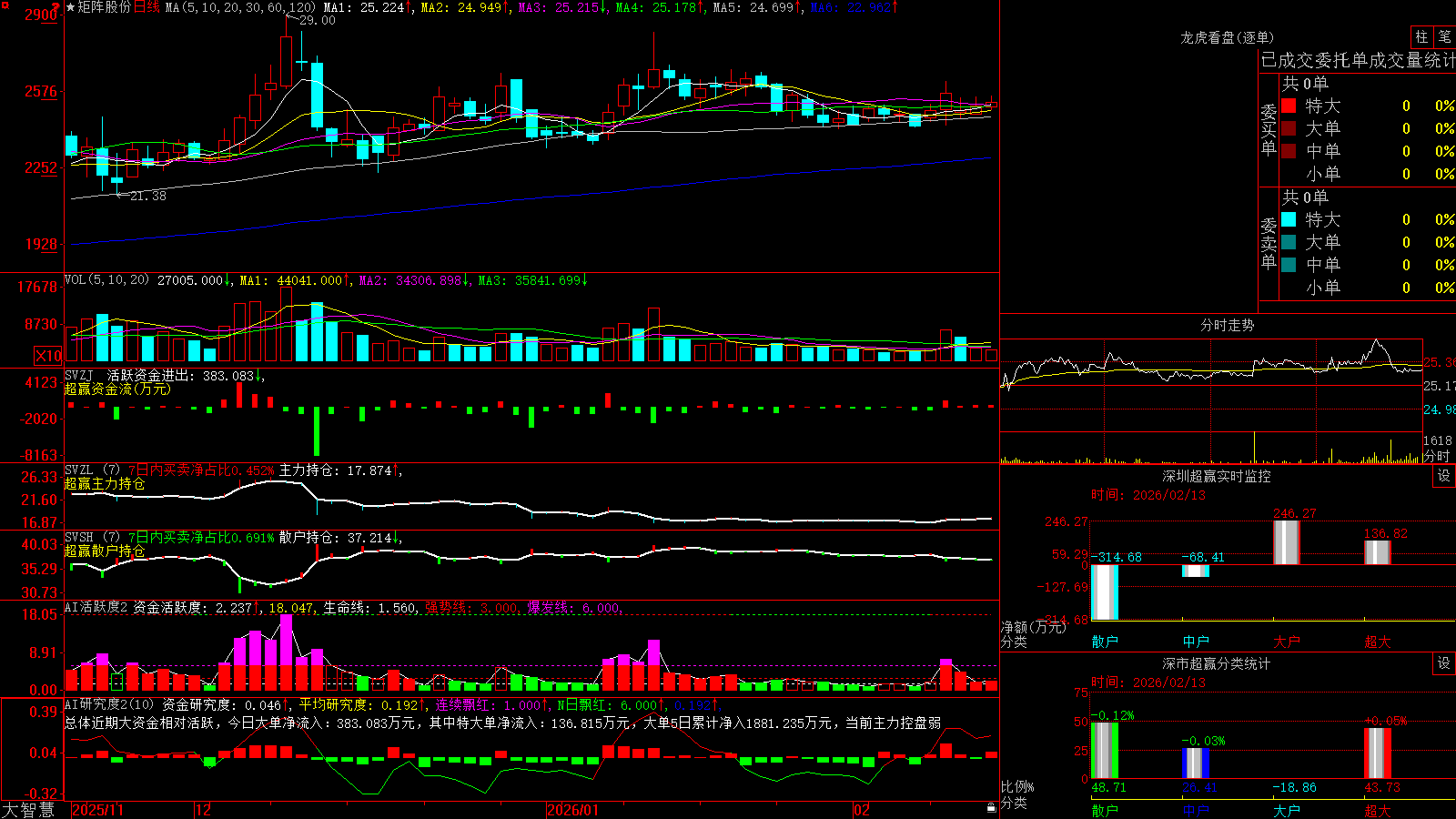Click the MA2: 24.949 value

pyautogui.click(x=463, y=7)
